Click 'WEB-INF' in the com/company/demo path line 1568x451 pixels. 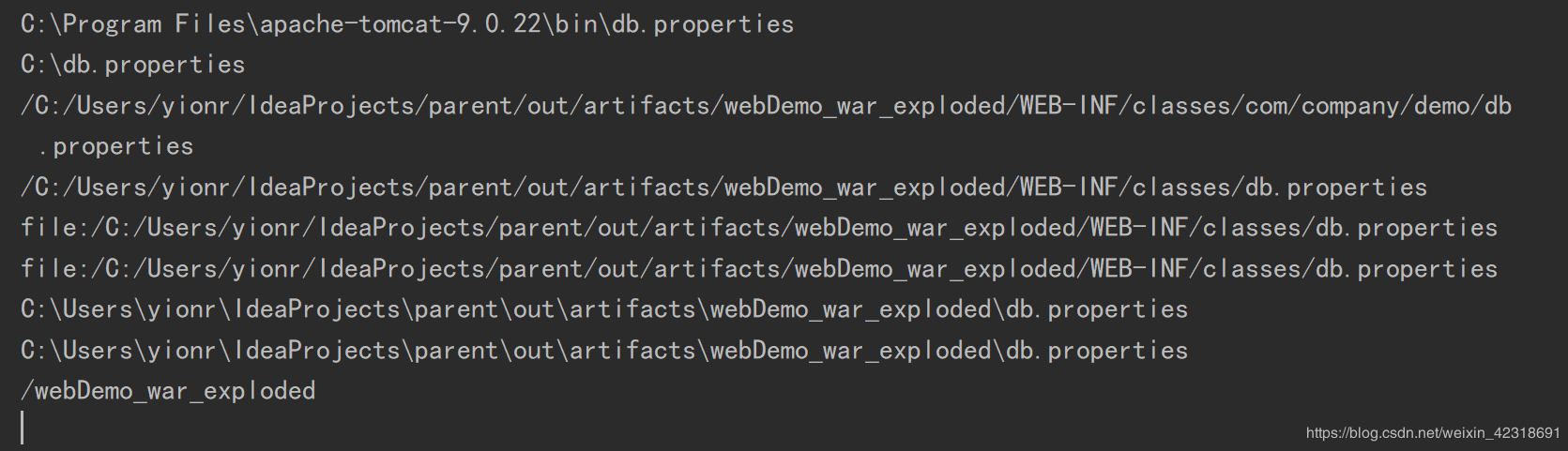tap(1069, 106)
